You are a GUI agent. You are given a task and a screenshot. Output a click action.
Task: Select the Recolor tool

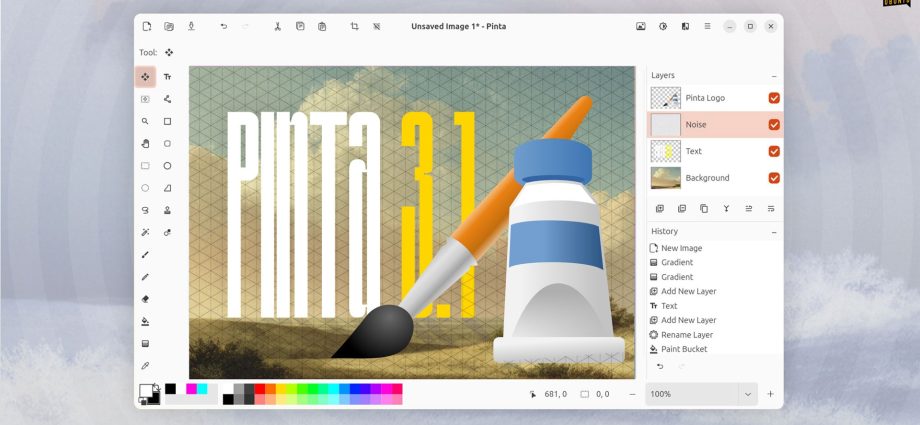(x=167, y=232)
